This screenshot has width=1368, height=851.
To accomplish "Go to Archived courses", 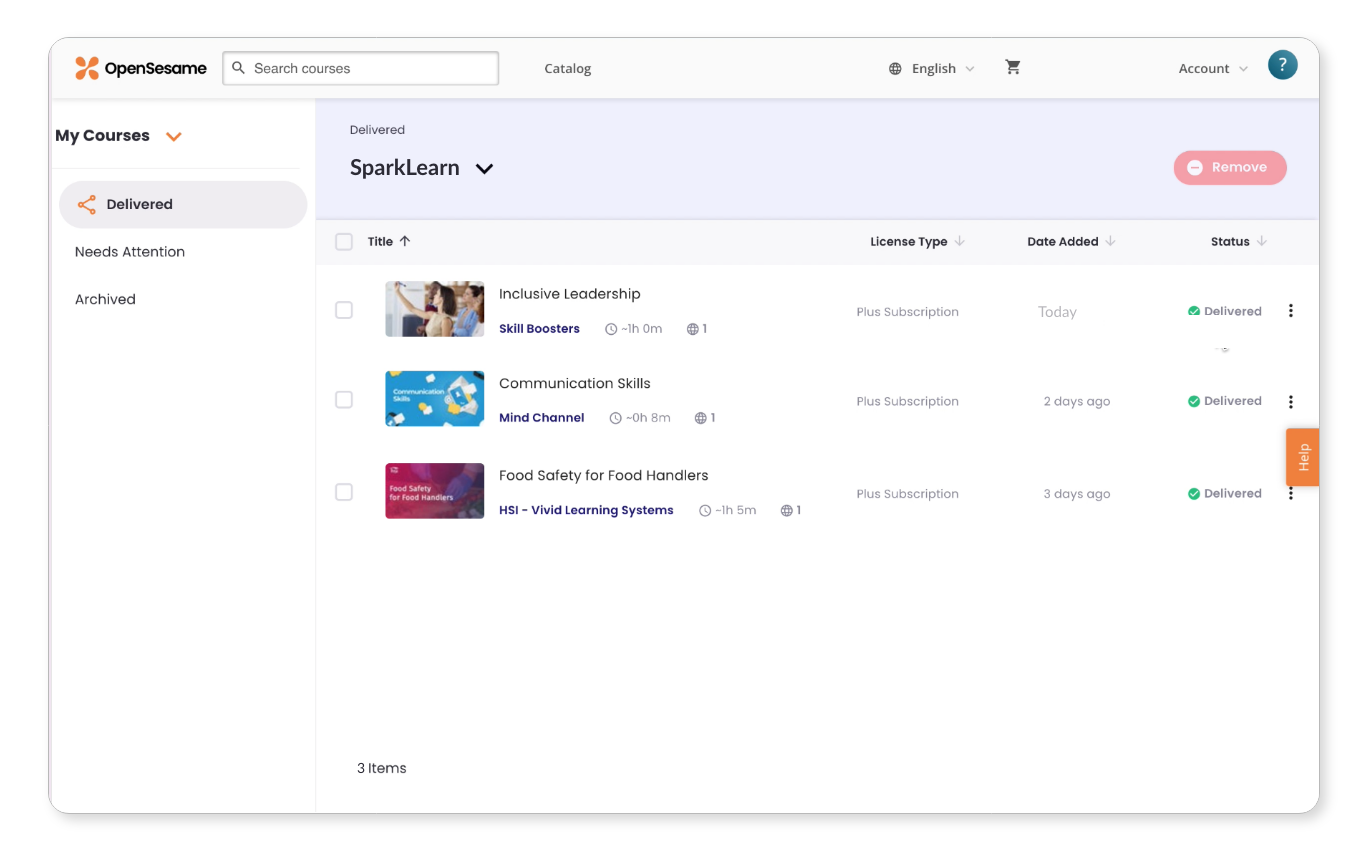I will pyautogui.click(x=105, y=299).
